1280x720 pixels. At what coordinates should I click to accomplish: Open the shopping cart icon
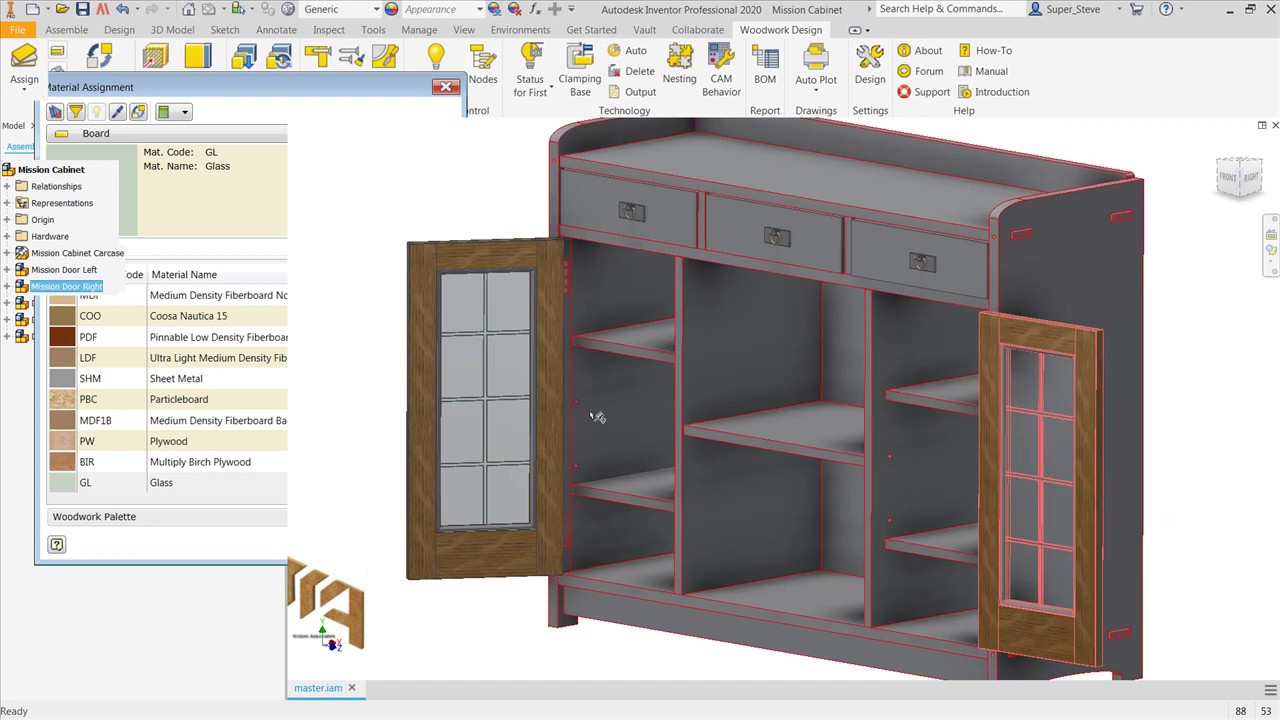pos(1136,9)
